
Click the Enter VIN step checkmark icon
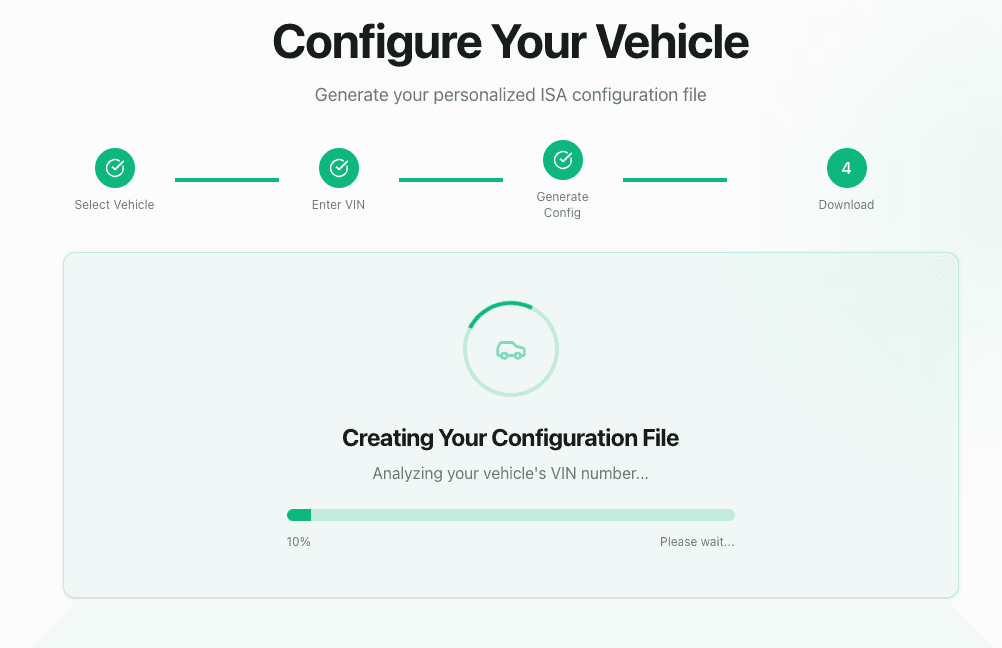[x=339, y=168]
